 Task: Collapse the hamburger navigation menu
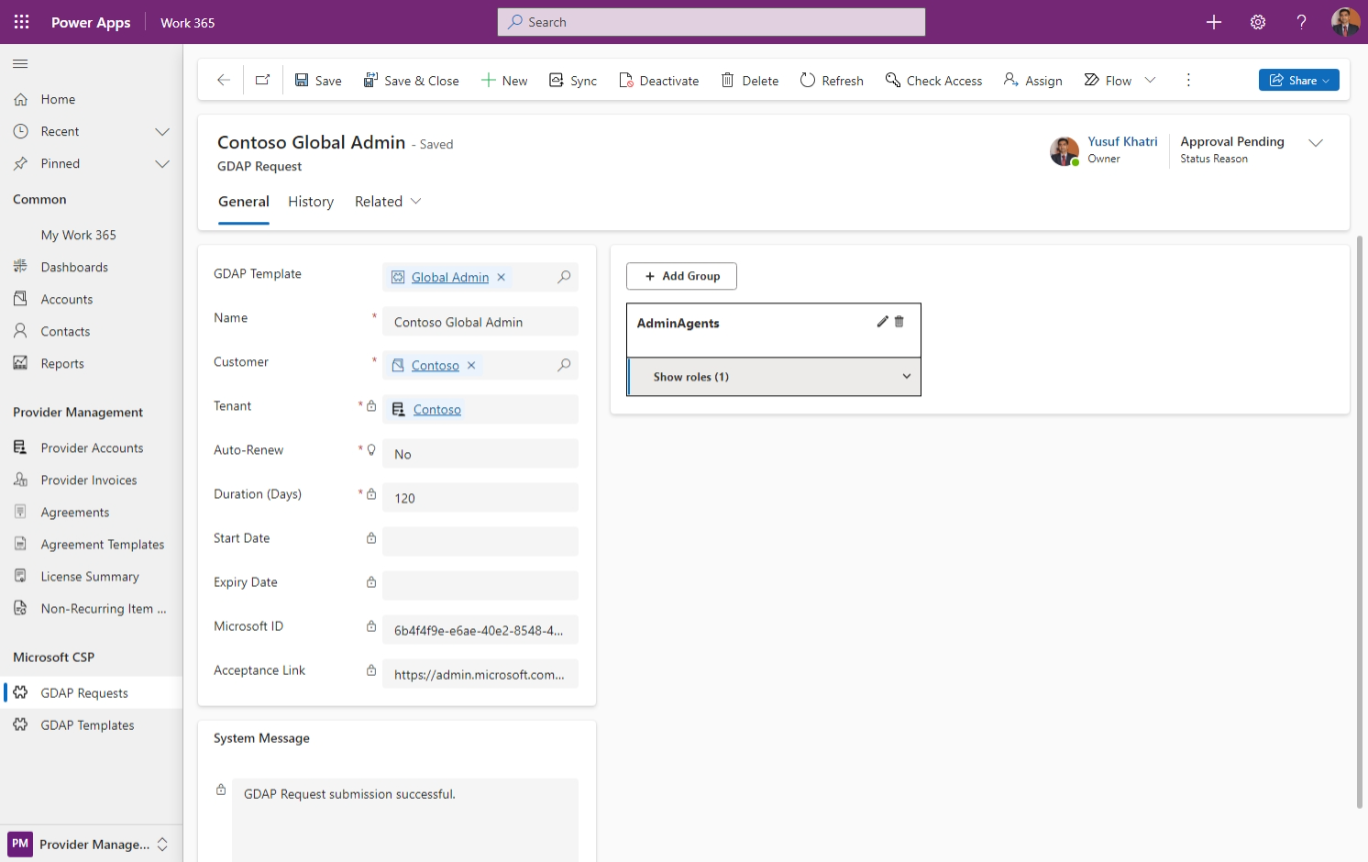20,64
